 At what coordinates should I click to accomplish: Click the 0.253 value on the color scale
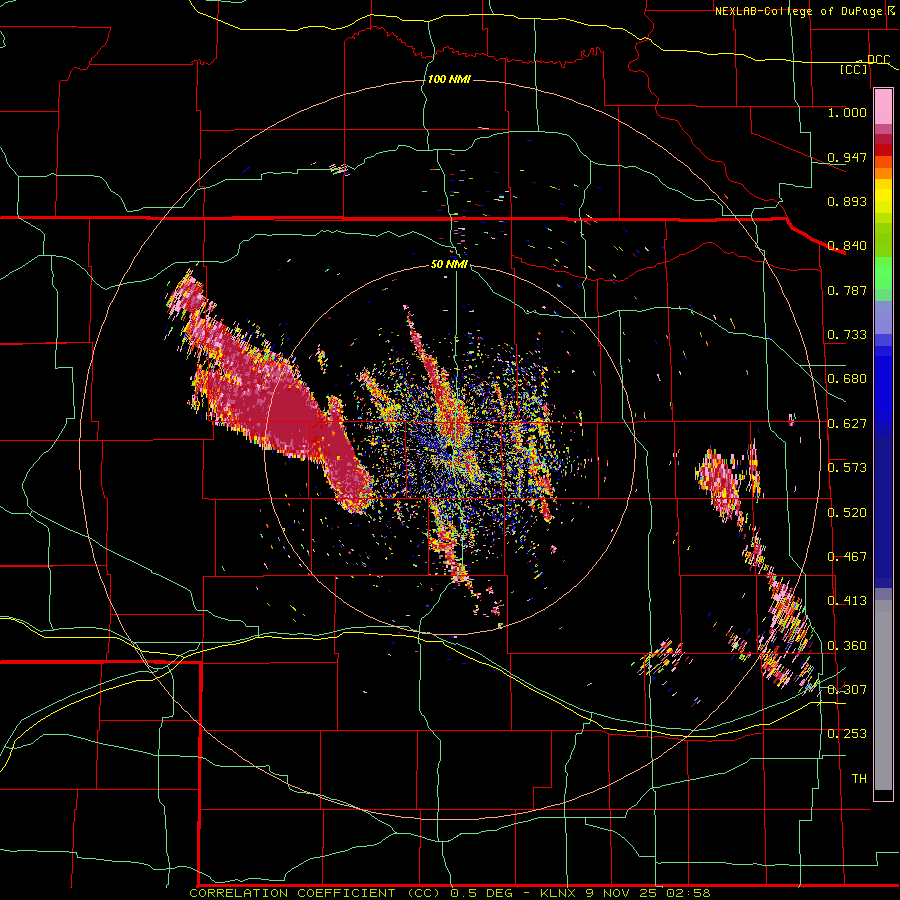[847, 734]
